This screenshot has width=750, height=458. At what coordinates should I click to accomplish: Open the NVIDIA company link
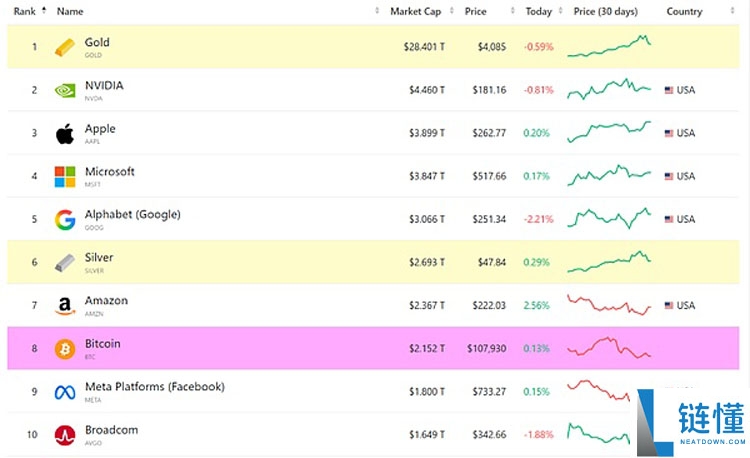104,85
